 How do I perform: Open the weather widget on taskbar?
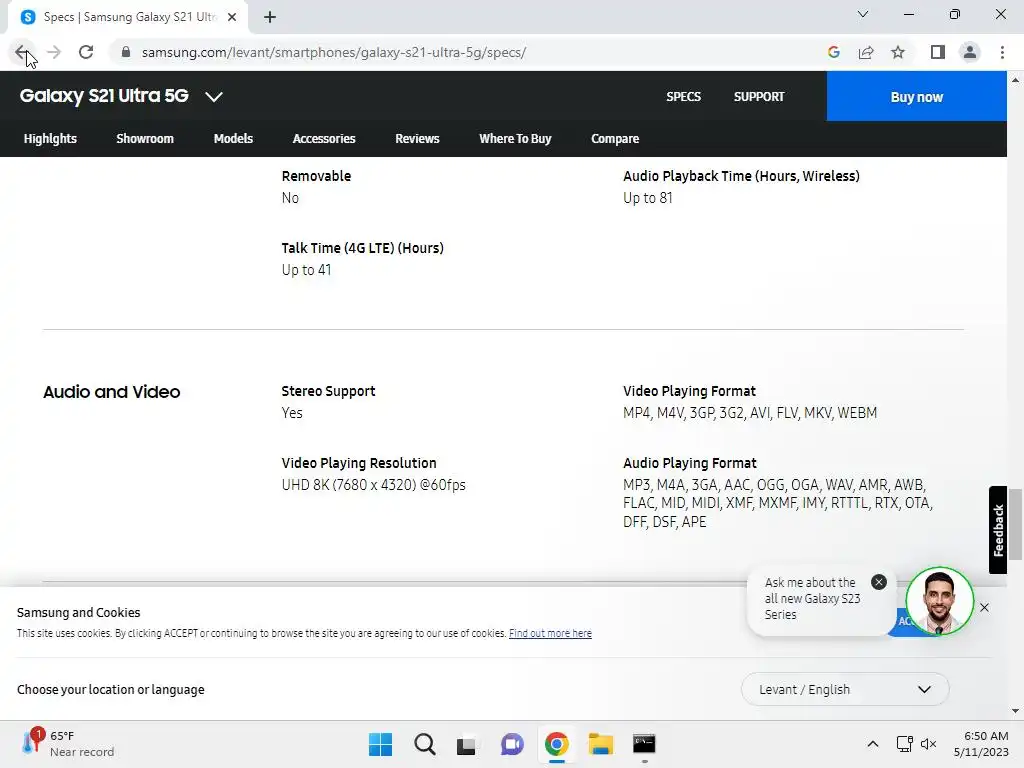coord(68,743)
